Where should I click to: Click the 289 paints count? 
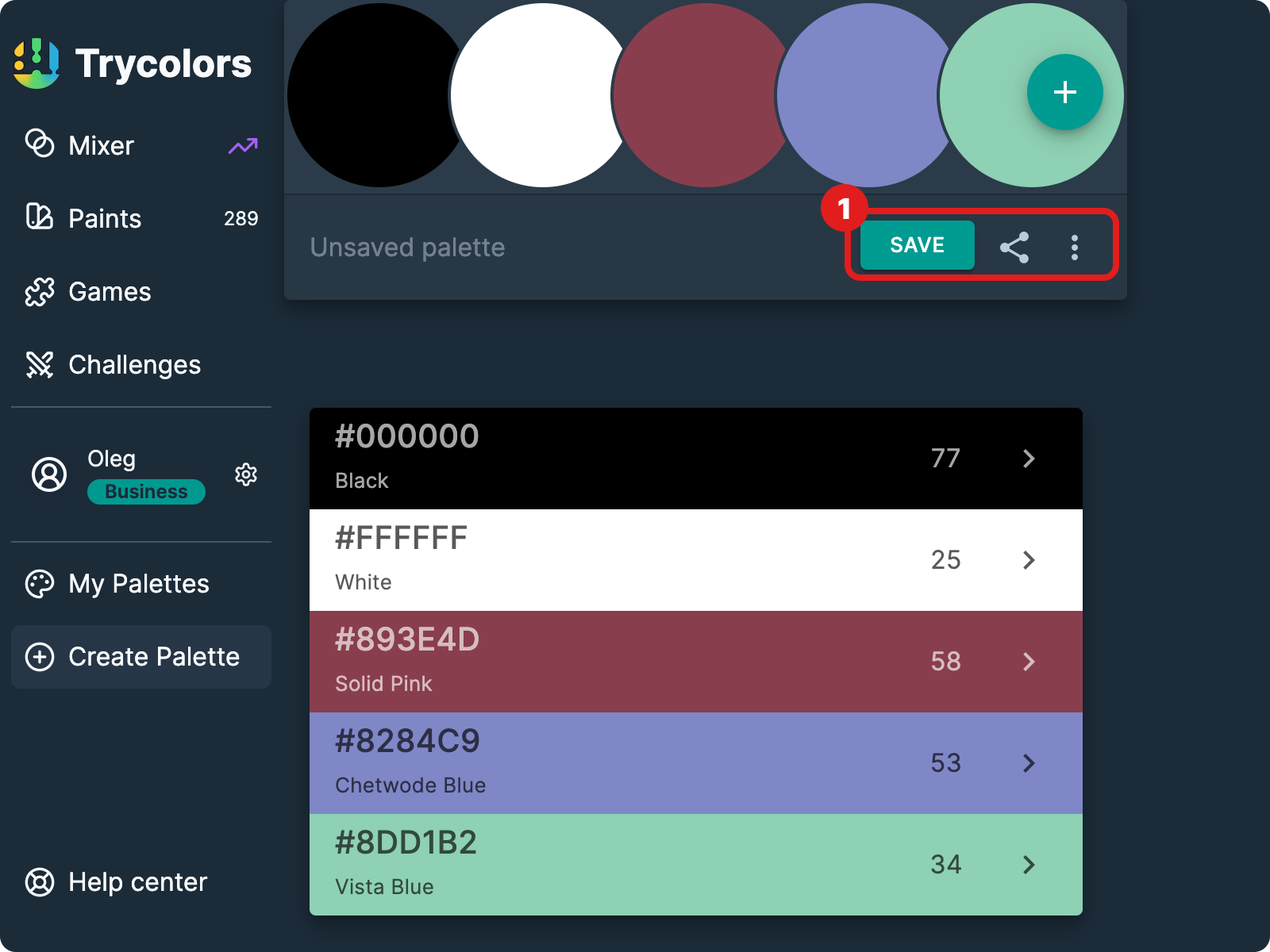pyautogui.click(x=241, y=218)
